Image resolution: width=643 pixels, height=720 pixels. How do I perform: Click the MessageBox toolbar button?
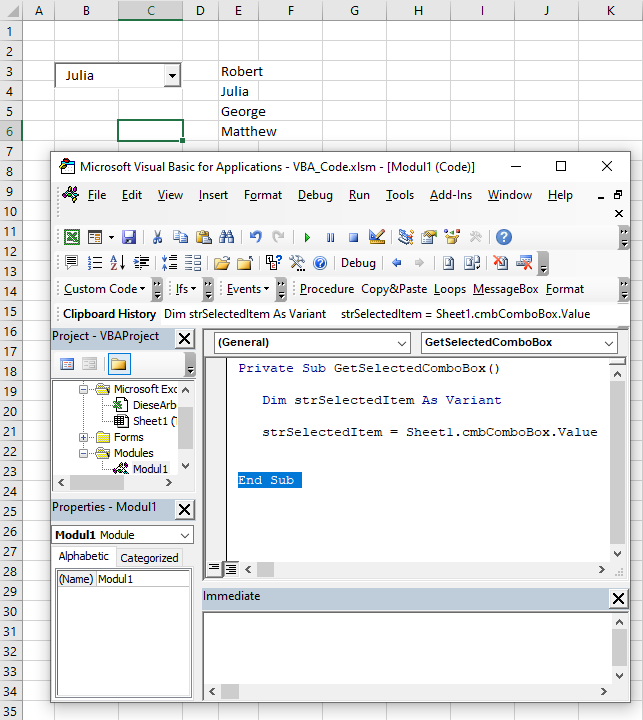pyautogui.click(x=505, y=289)
